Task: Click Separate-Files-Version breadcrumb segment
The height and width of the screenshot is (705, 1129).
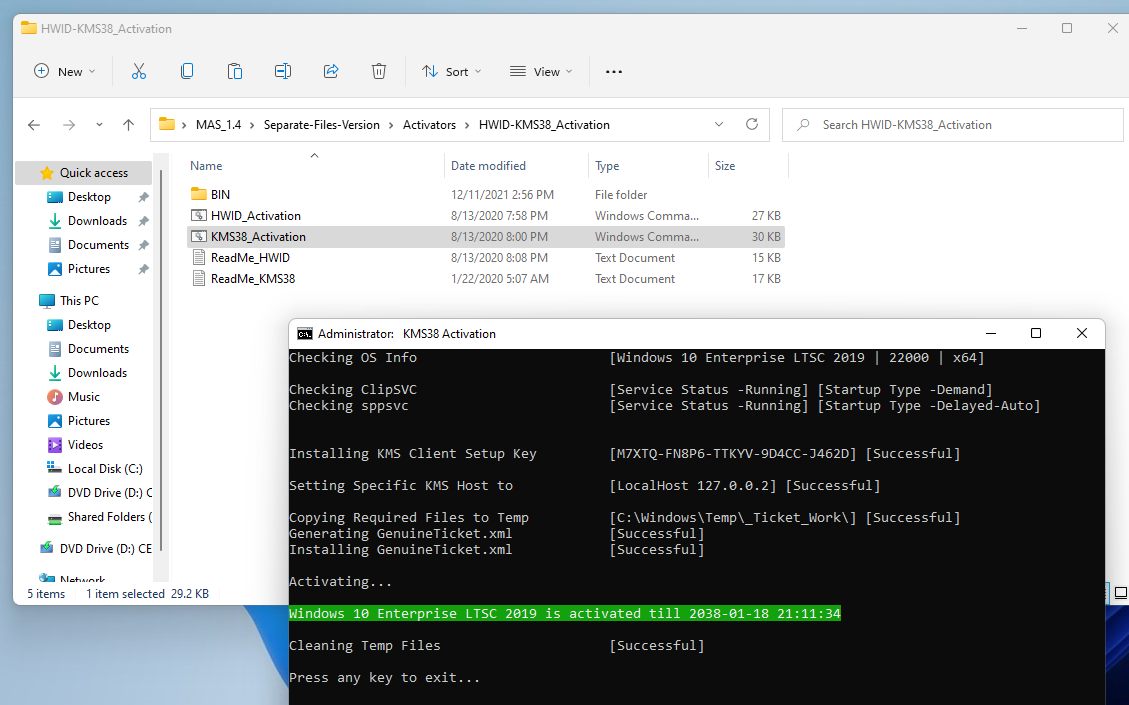Action: pyautogui.click(x=321, y=125)
